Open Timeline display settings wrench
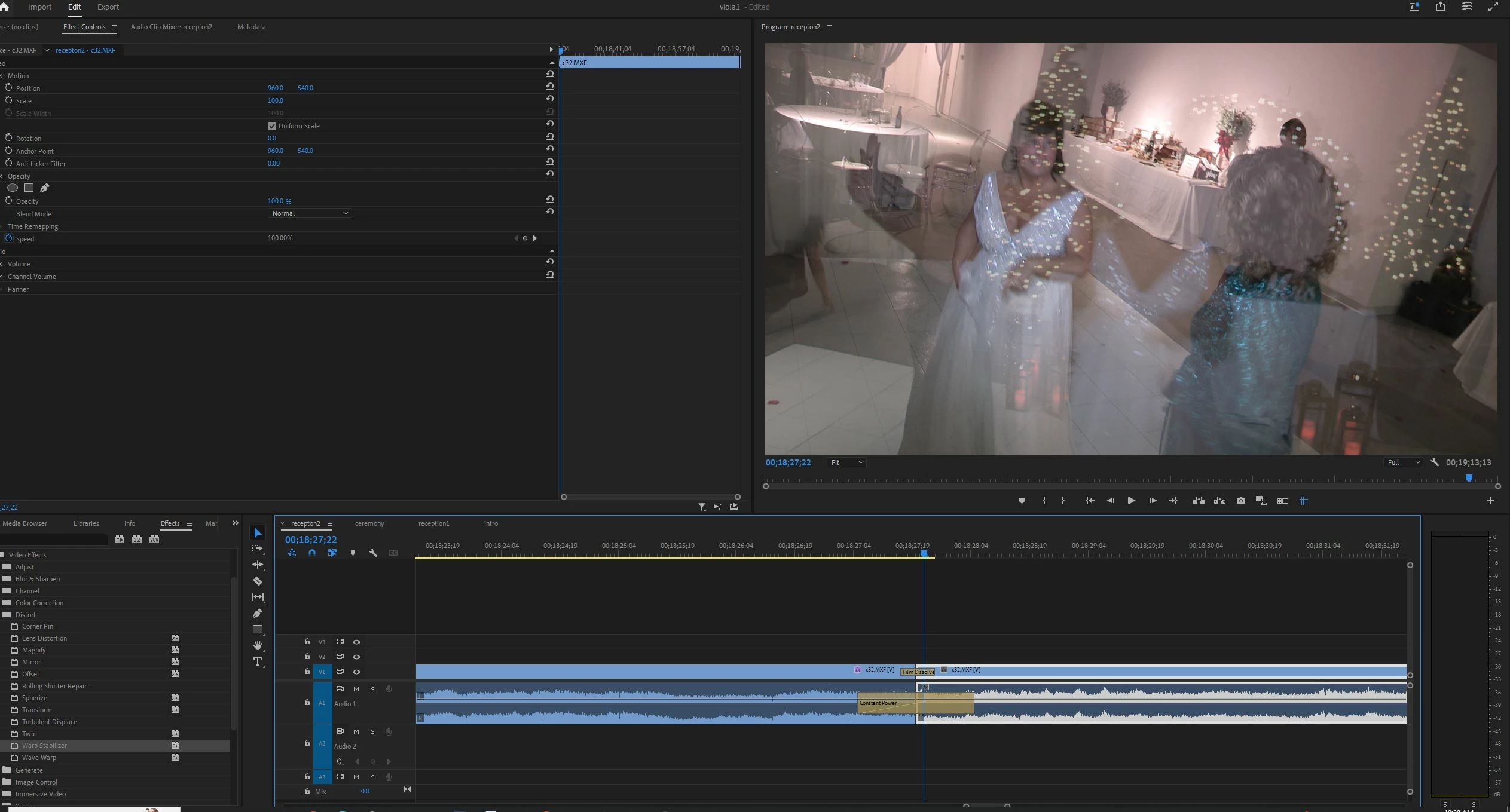 [x=373, y=553]
